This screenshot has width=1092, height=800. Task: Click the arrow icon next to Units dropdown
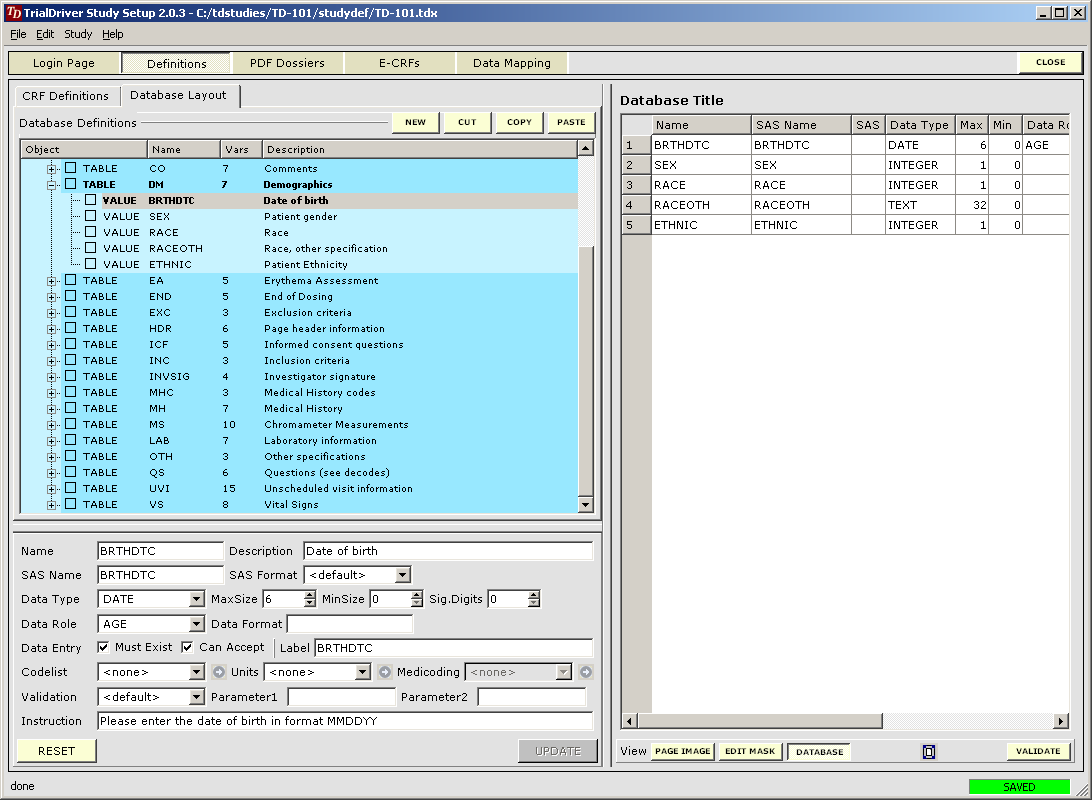[x=385, y=672]
